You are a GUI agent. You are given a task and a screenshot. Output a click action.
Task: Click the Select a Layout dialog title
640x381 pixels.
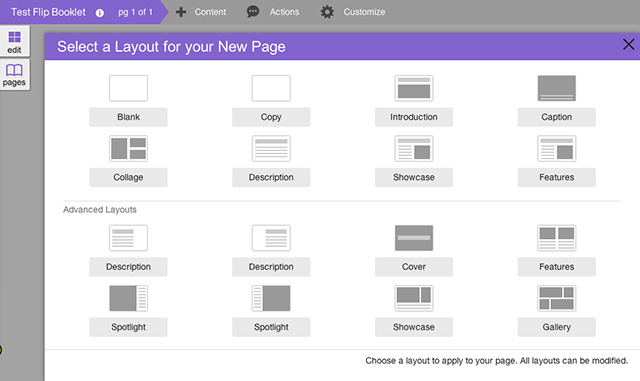(171, 47)
